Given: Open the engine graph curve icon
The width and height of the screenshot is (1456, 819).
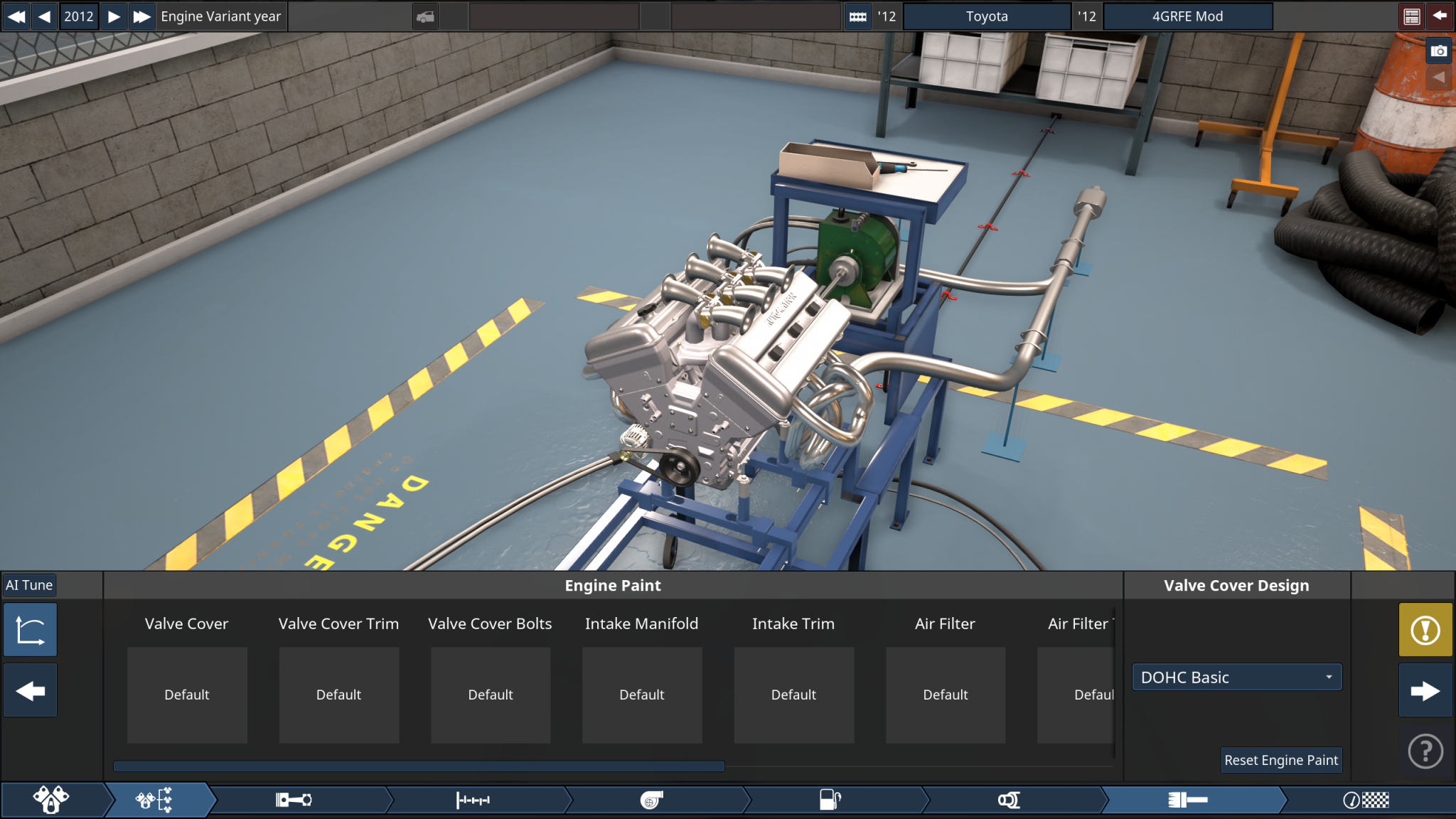Looking at the screenshot, I should [30, 630].
